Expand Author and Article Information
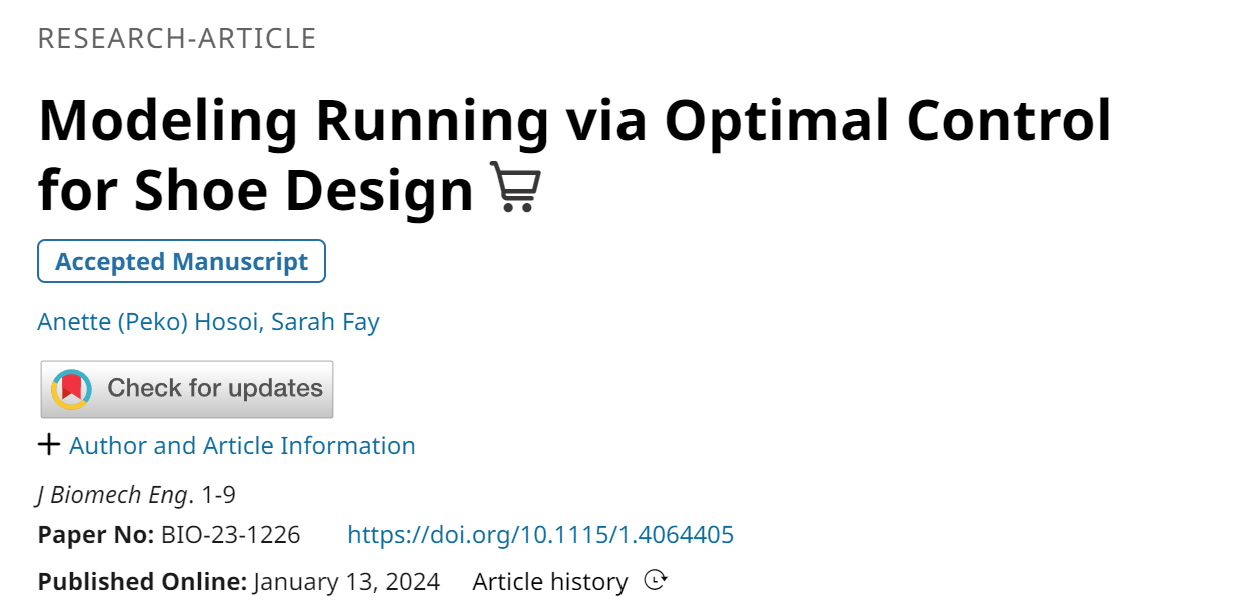The height and width of the screenshot is (610, 1238). click(x=242, y=445)
